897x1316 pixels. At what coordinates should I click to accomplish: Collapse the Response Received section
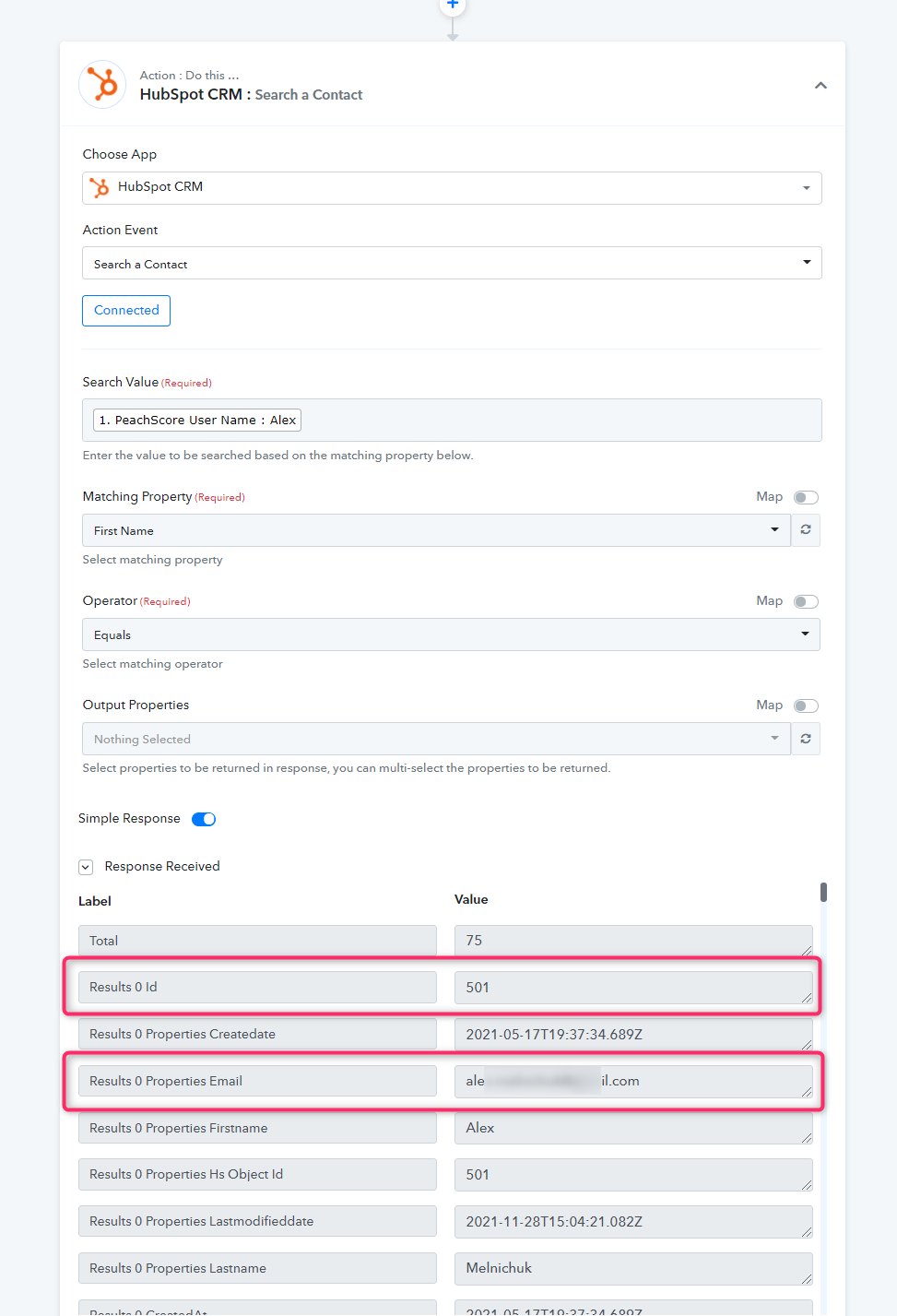click(x=86, y=867)
